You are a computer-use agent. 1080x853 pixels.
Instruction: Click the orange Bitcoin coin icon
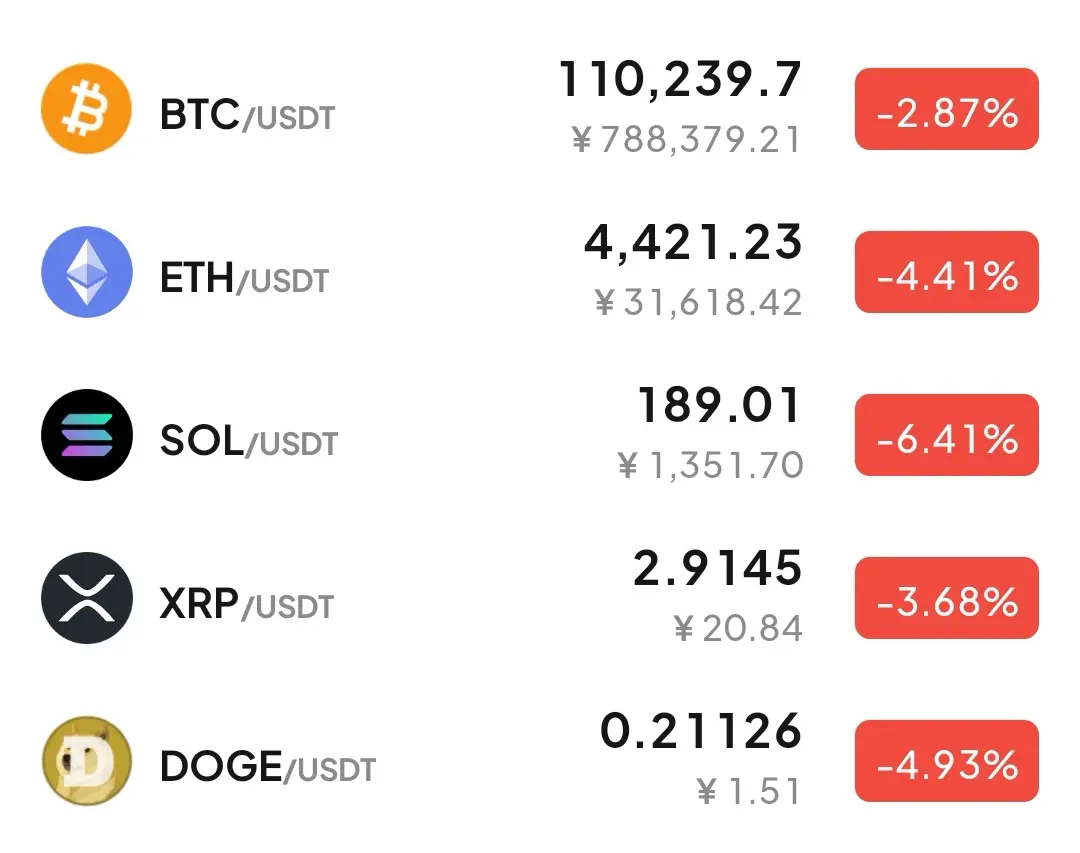click(x=87, y=109)
